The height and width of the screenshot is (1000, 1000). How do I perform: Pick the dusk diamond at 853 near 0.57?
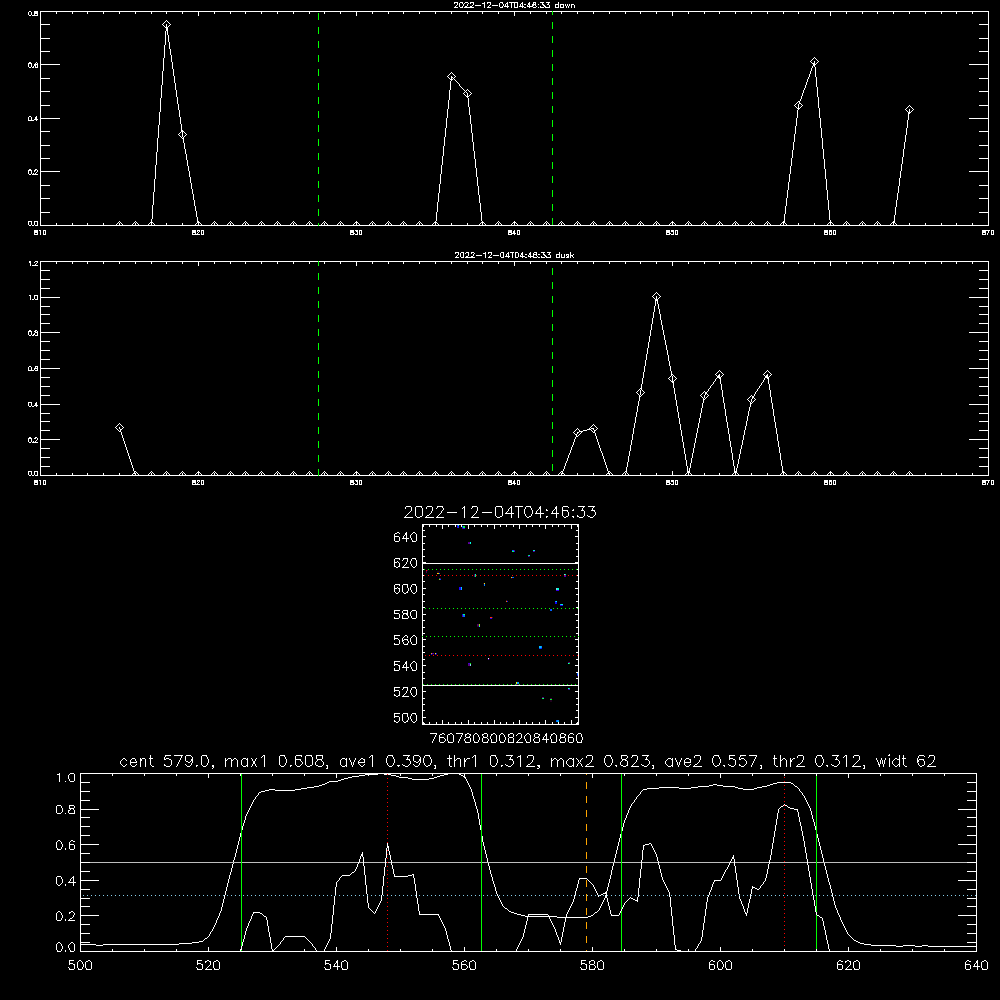point(719,374)
